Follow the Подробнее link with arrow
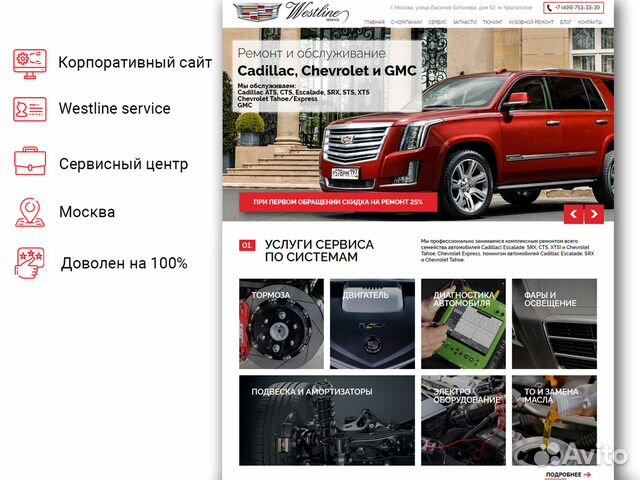This screenshot has height=480, width=640. tap(568, 475)
